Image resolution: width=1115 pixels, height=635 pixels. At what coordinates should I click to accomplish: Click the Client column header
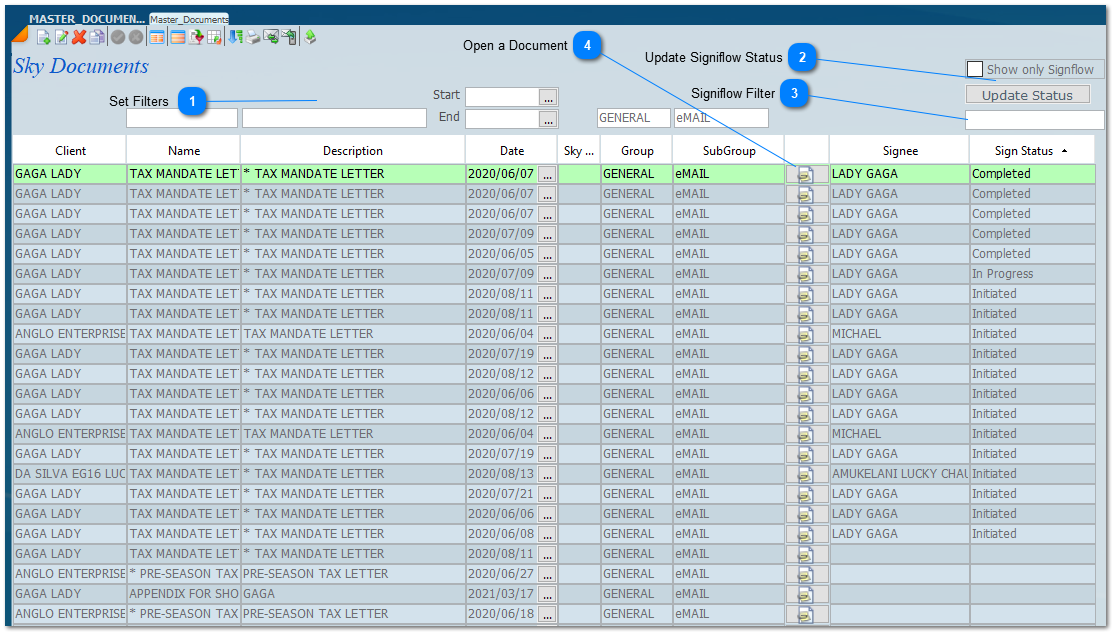coord(70,151)
